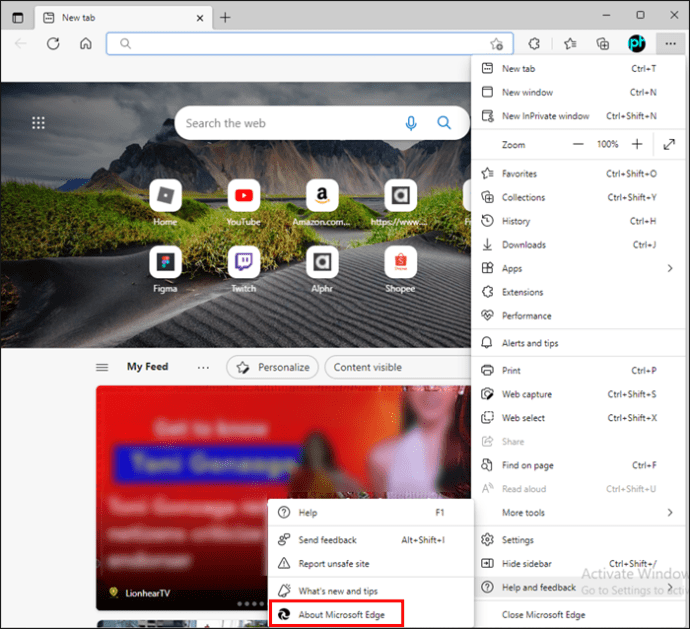
Task: Open Collections toolbar icon
Action: coord(602,44)
